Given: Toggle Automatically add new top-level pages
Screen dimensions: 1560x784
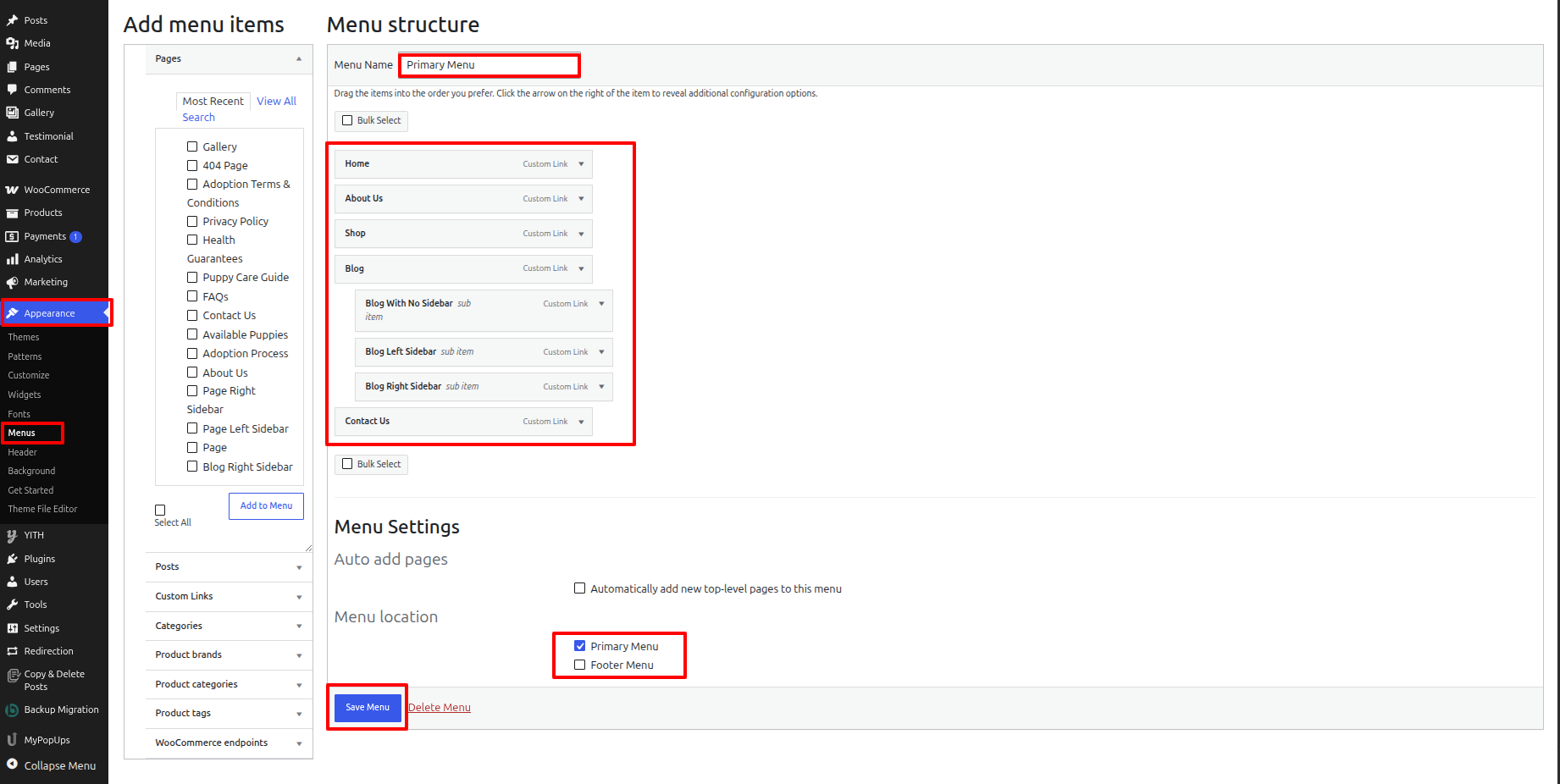Looking at the screenshot, I should 580,588.
